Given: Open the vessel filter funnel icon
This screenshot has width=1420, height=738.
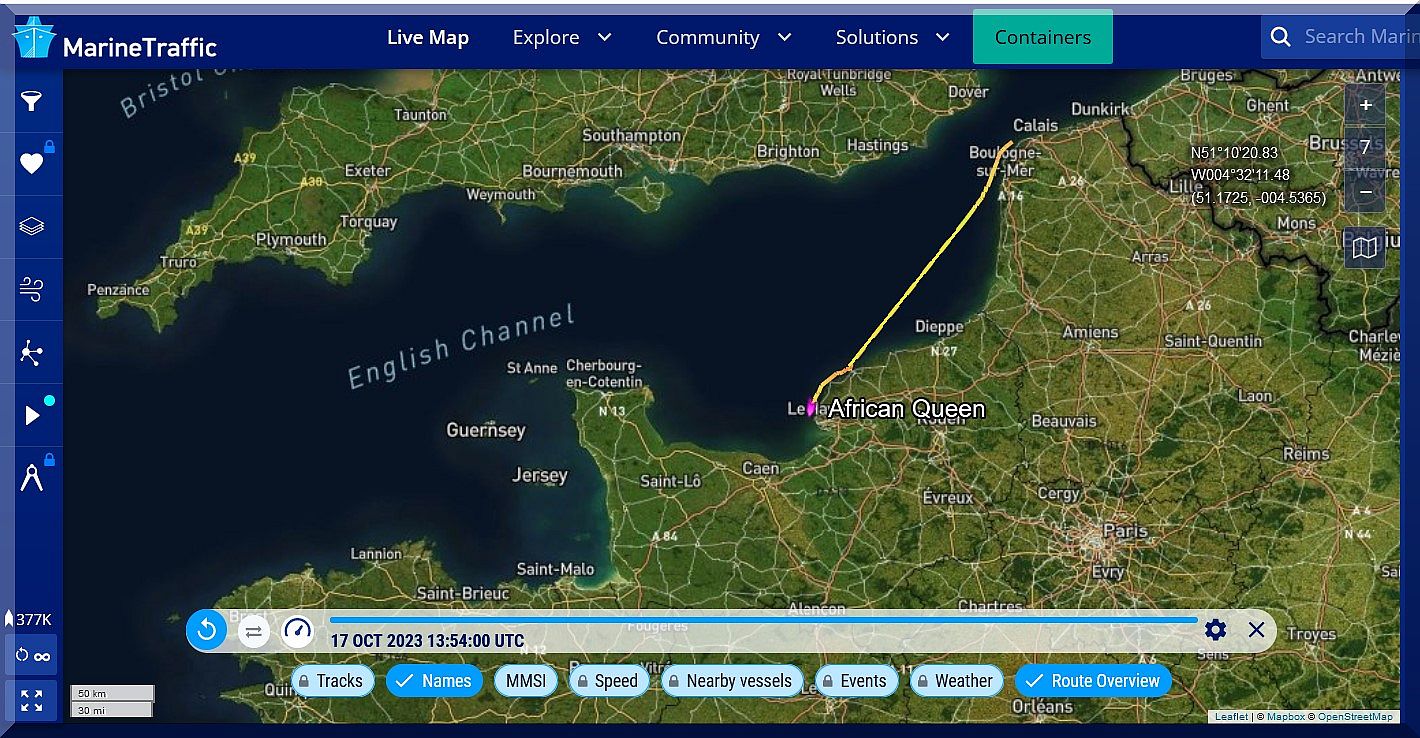Looking at the screenshot, I should tap(32, 101).
